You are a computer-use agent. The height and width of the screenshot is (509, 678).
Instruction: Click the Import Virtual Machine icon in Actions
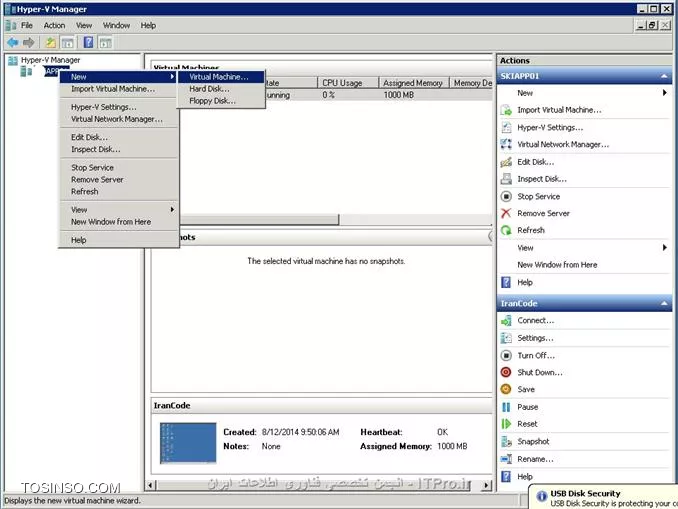pos(506,110)
